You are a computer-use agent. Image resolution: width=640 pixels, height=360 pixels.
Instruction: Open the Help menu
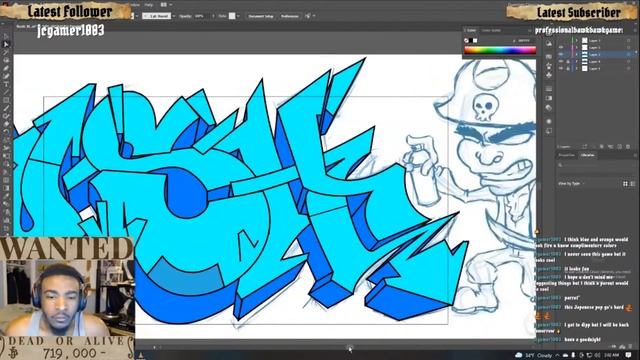click(149, 5)
